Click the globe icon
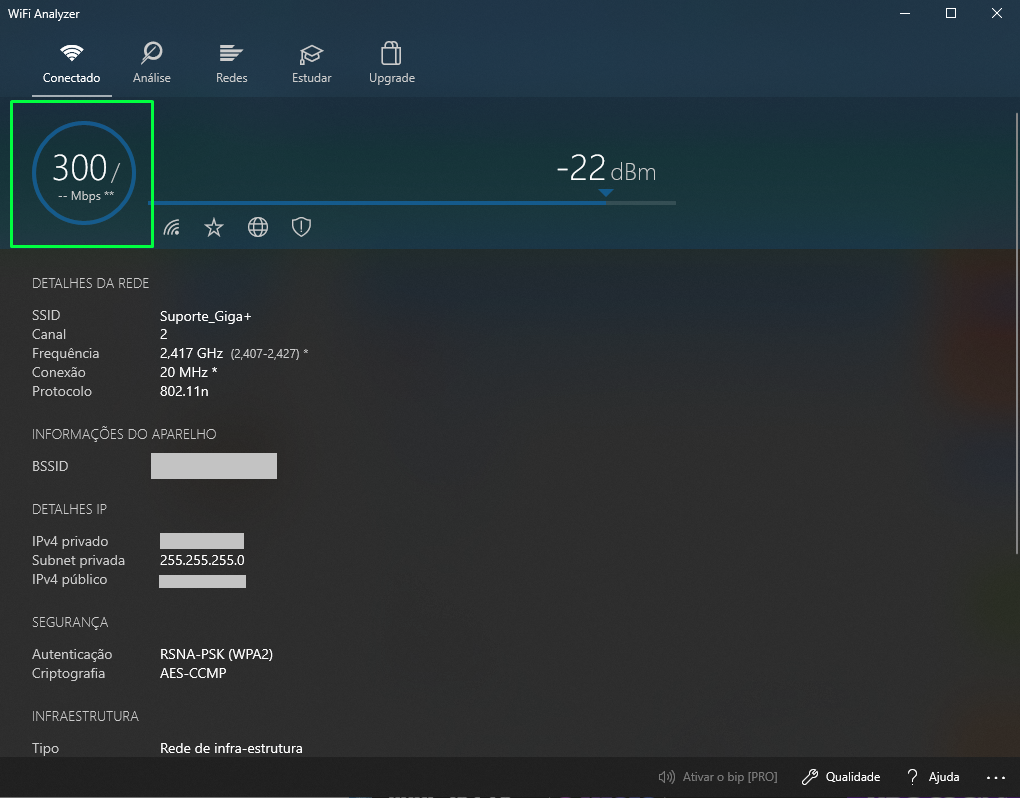This screenshot has width=1020, height=798. (x=258, y=228)
